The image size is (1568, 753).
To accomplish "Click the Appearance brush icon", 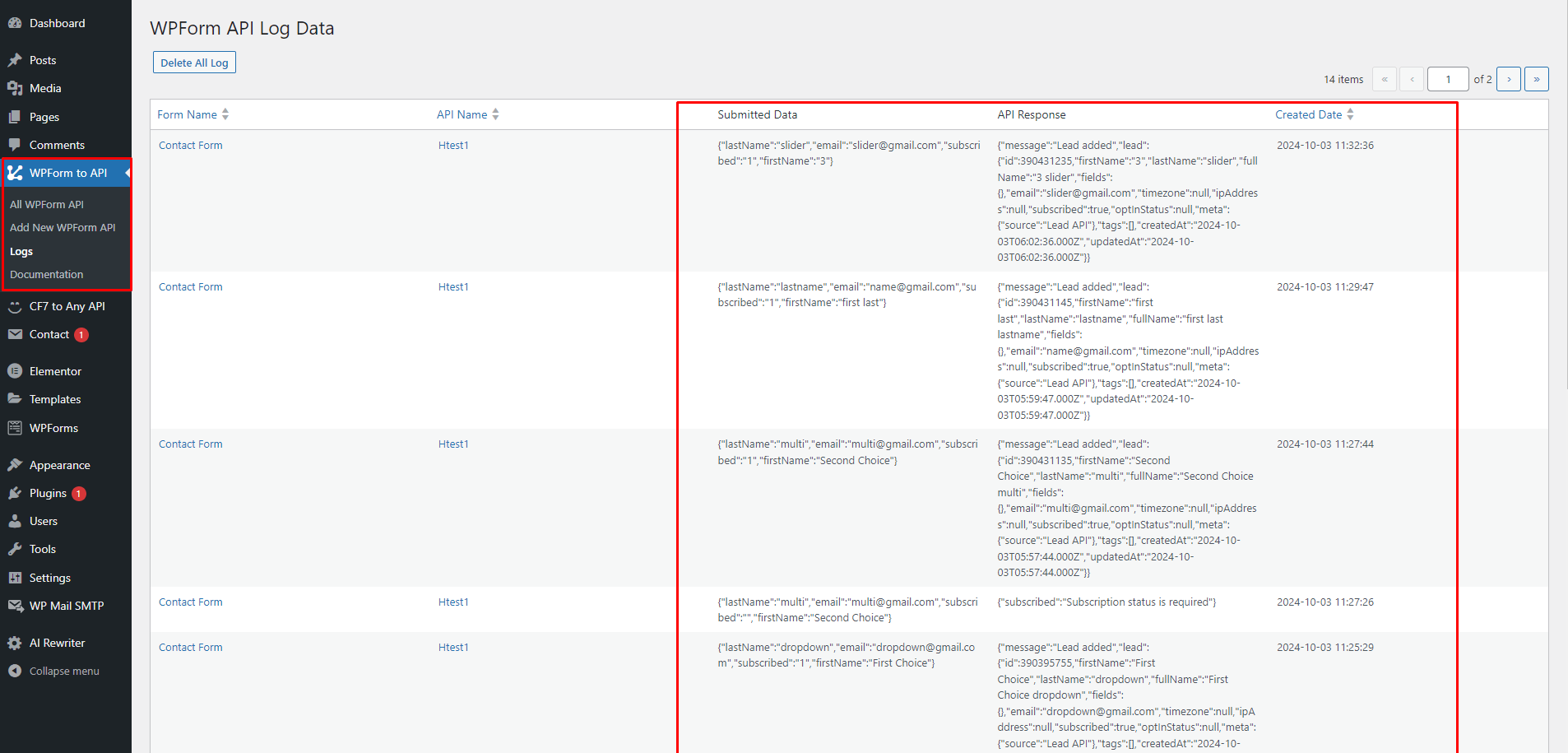I will point(15,464).
